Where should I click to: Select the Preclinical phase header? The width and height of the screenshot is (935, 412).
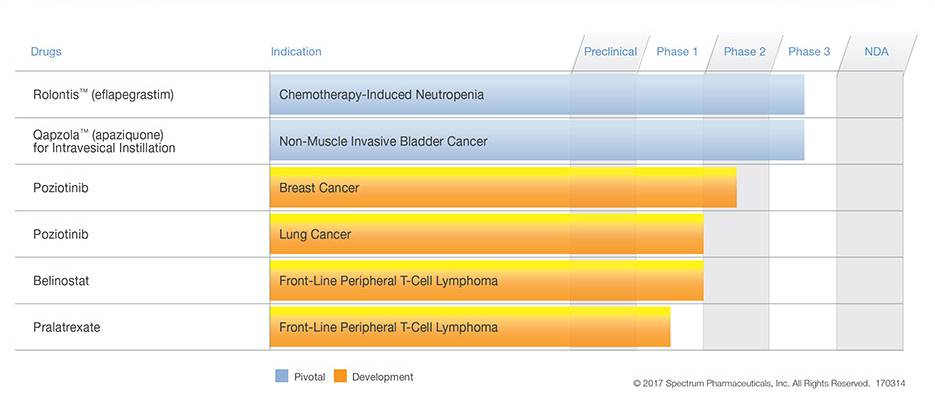pyautogui.click(x=610, y=52)
